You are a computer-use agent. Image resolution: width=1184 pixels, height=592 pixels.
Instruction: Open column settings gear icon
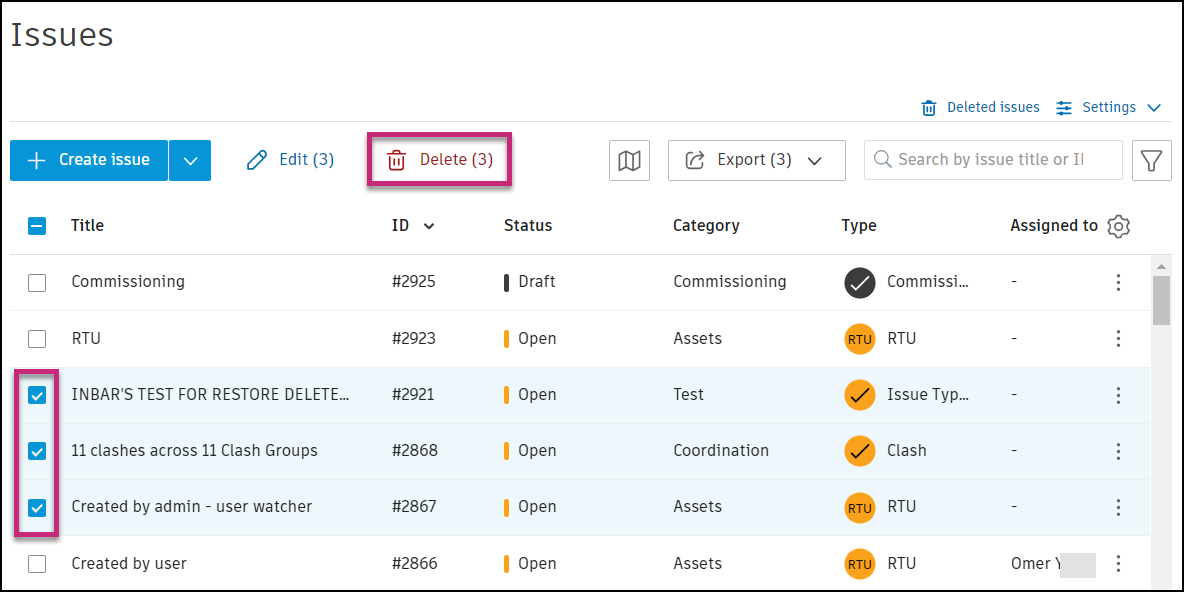click(x=1119, y=226)
